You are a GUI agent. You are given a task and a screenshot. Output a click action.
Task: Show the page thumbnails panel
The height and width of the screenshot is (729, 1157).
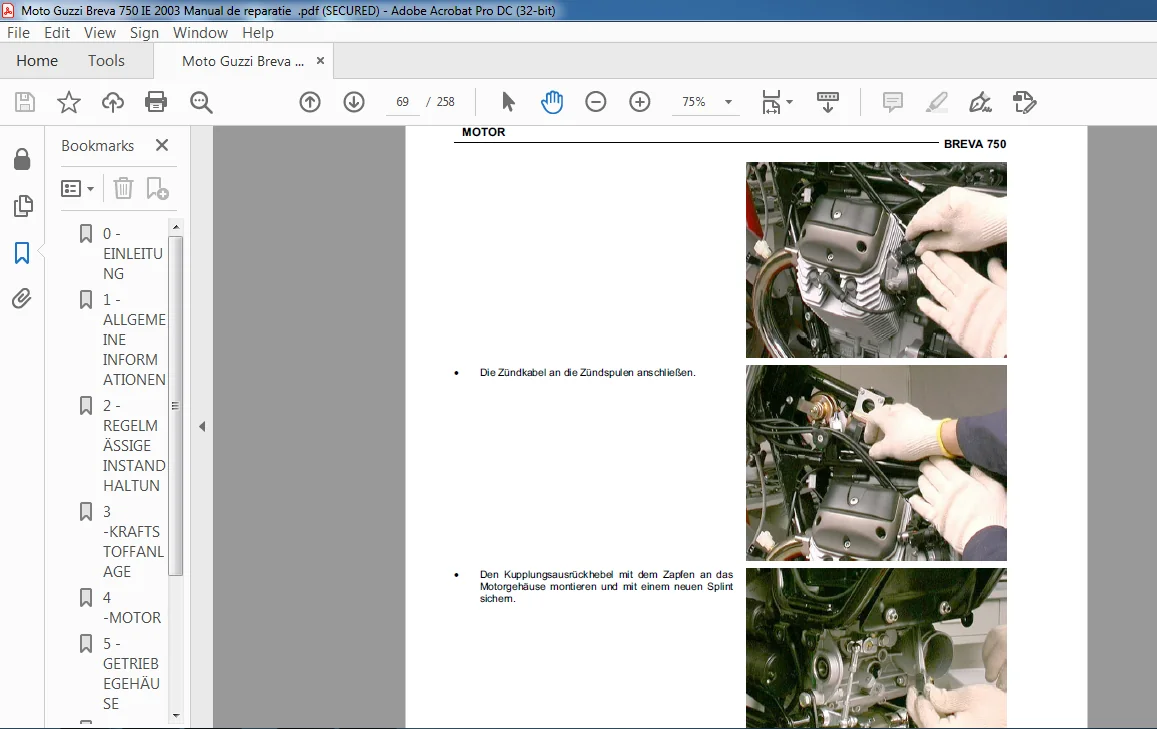coord(23,206)
